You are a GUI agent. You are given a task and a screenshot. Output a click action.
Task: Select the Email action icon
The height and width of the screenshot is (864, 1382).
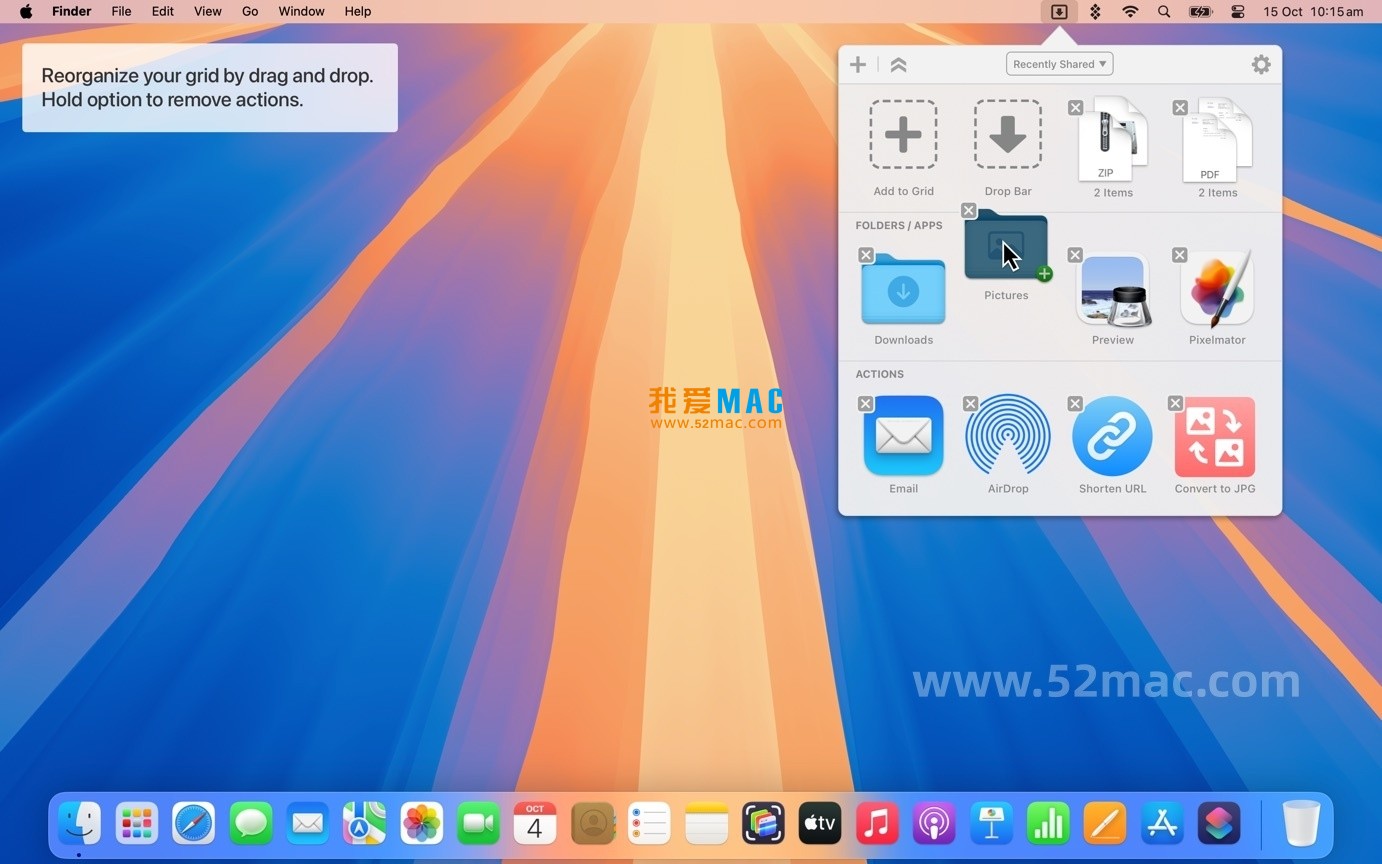(903, 435)
